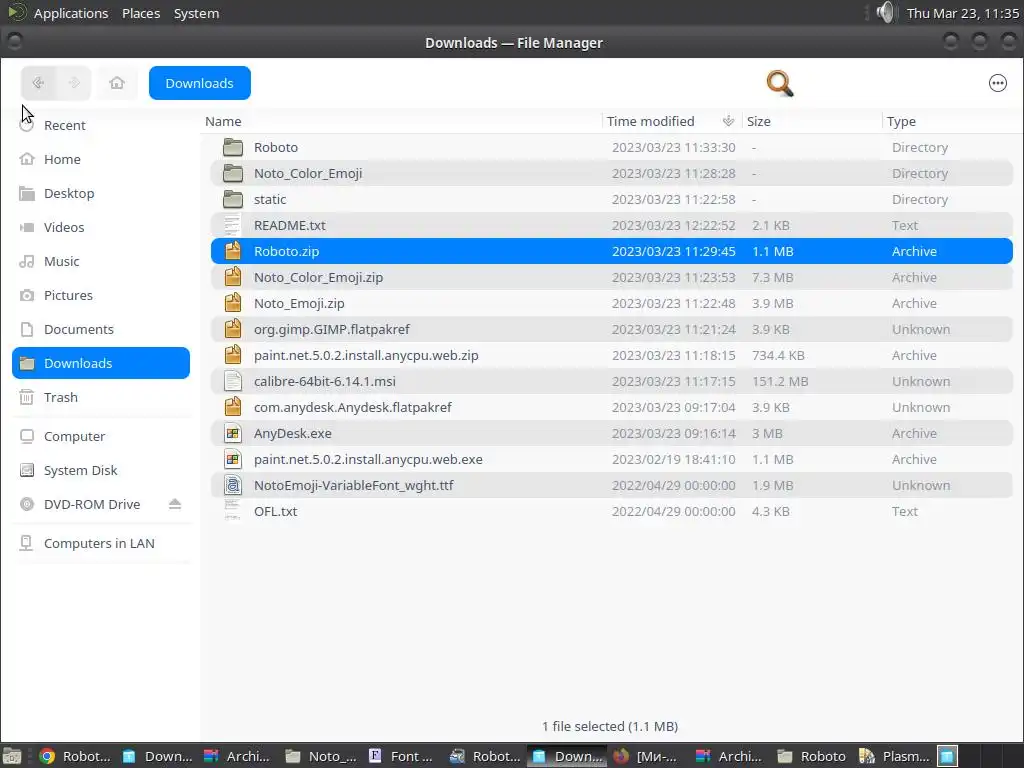Open the window menu button in the title bar
Screen dimensions: 1024x768
(14, 42)
